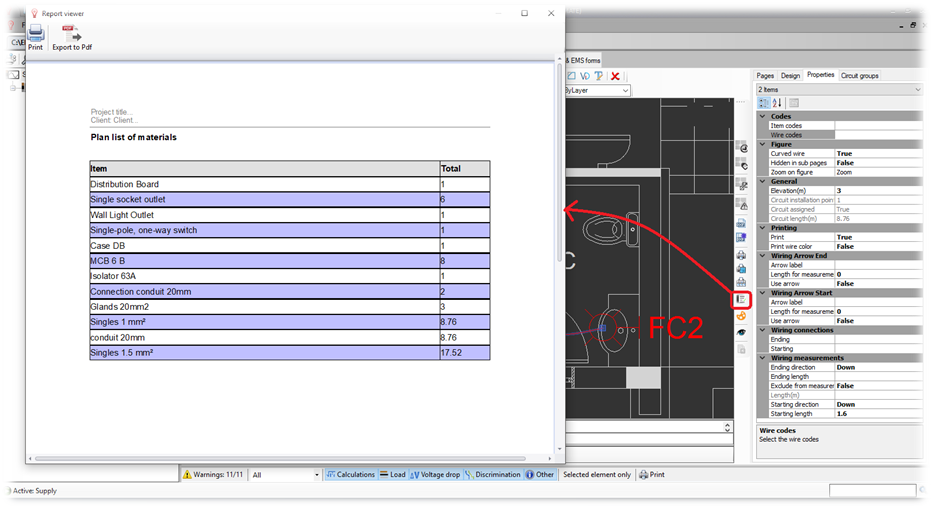Click the blue save disk icon in vertical toolbar

[741, 237]
